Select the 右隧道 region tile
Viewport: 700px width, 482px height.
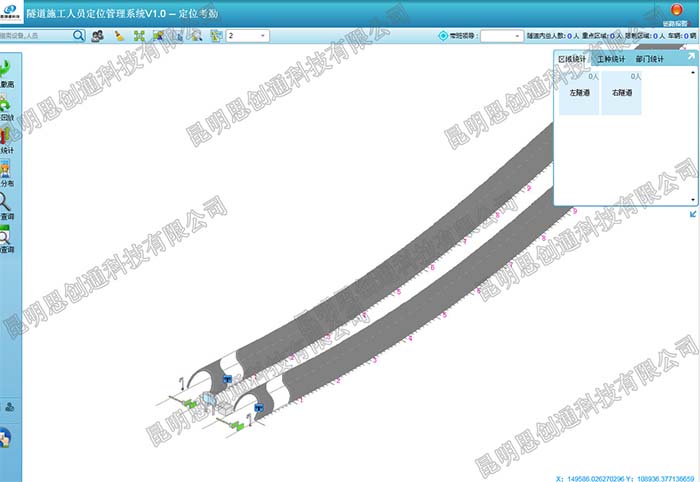click(x=621, y=93)
